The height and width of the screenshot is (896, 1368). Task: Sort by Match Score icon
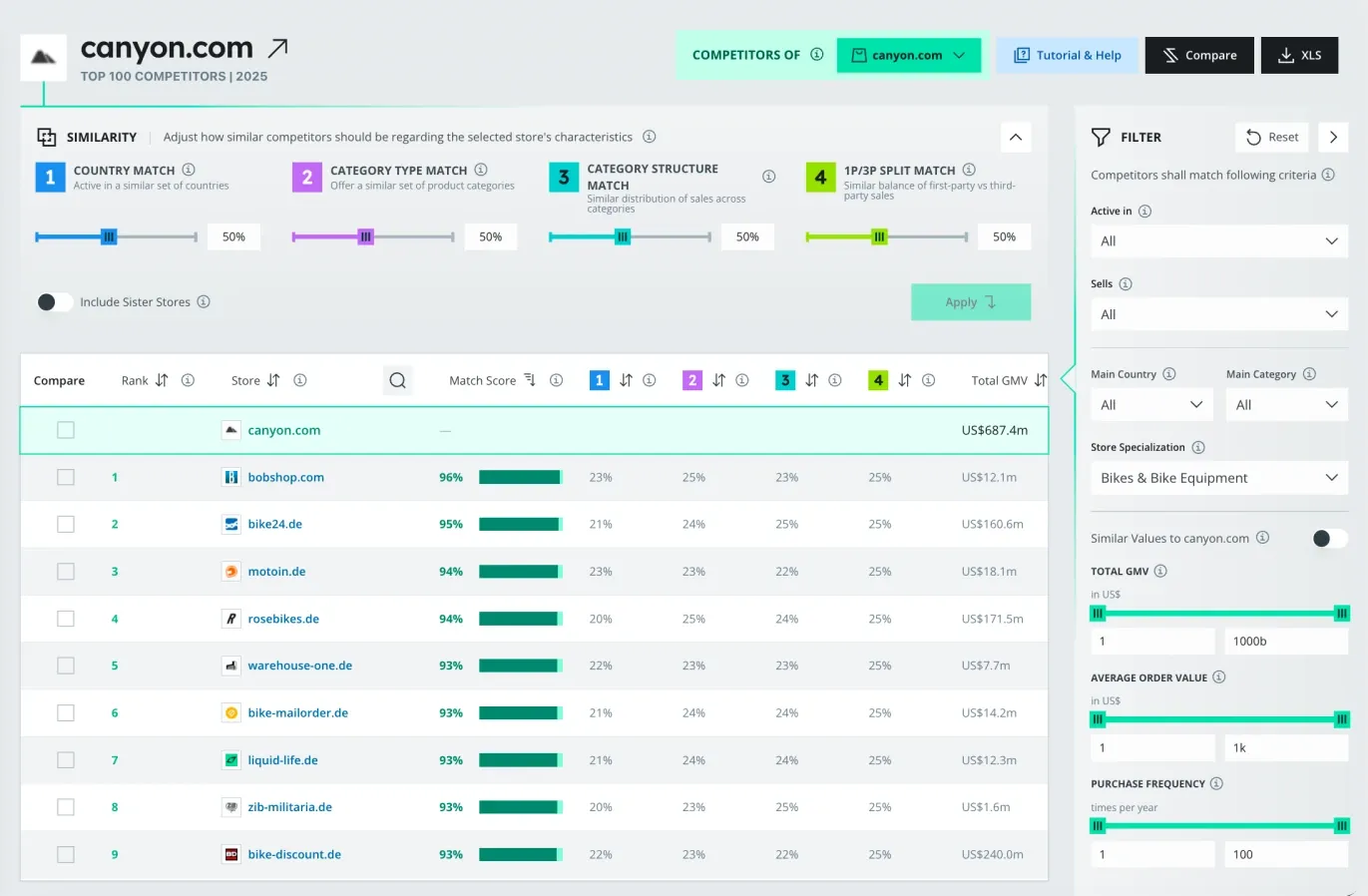(530, 380)
